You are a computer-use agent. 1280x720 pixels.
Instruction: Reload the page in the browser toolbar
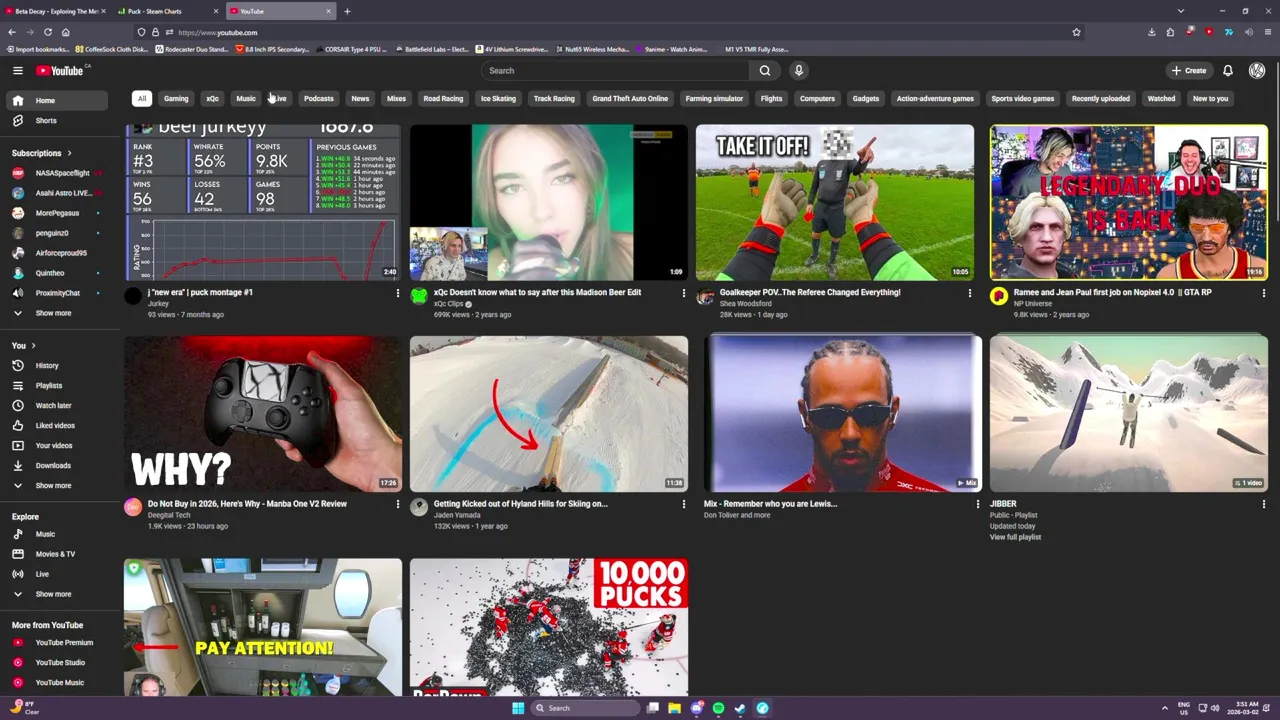[x=47, y=32]
